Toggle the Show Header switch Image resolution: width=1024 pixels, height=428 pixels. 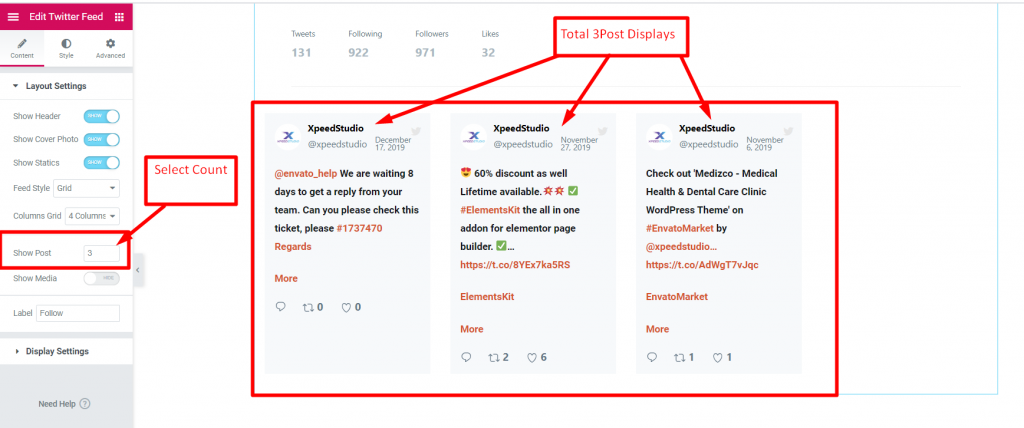(102, 116)
